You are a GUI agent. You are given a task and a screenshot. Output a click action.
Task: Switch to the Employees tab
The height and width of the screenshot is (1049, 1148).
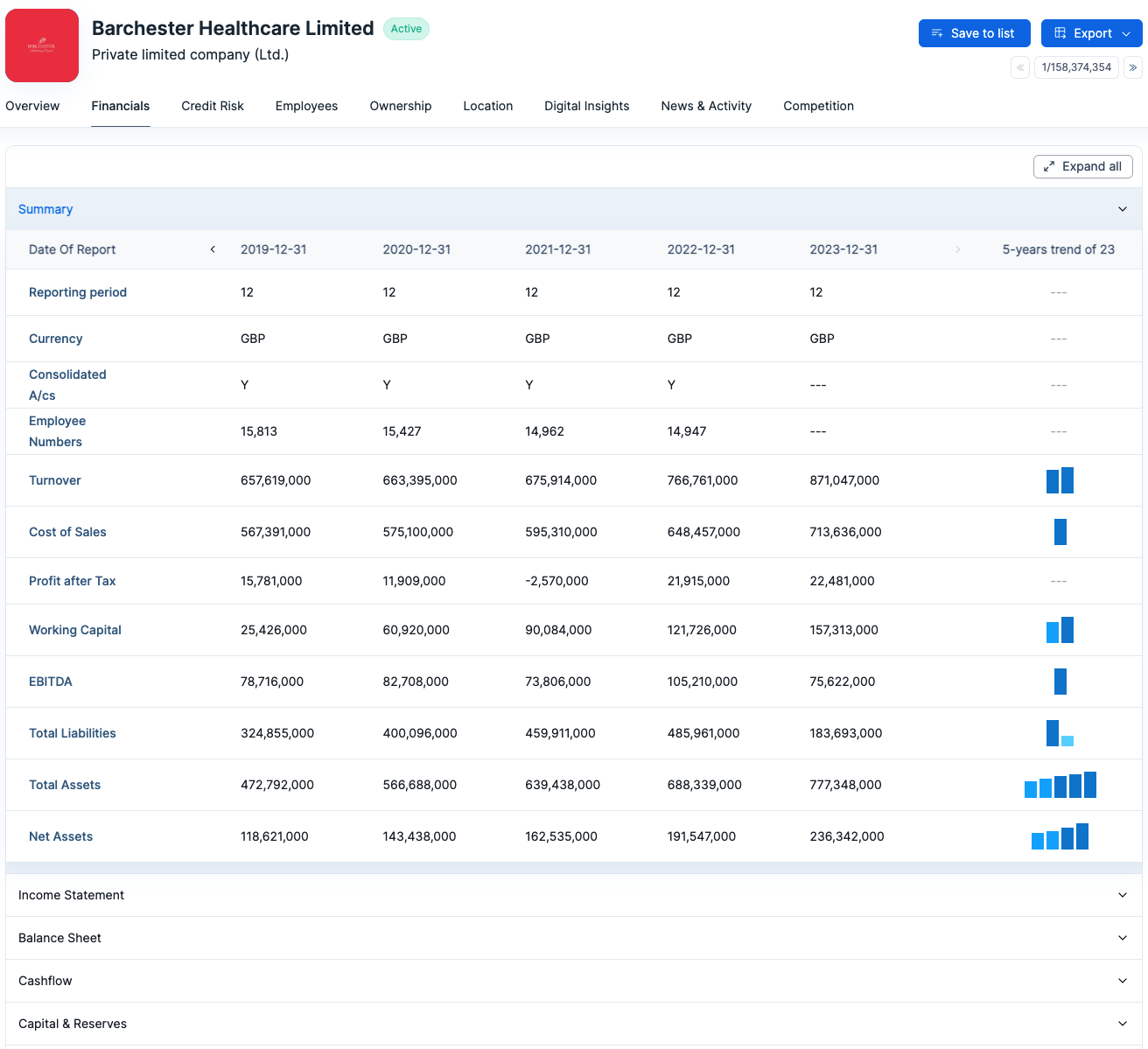pyautogui.click(x=306, y=106)
